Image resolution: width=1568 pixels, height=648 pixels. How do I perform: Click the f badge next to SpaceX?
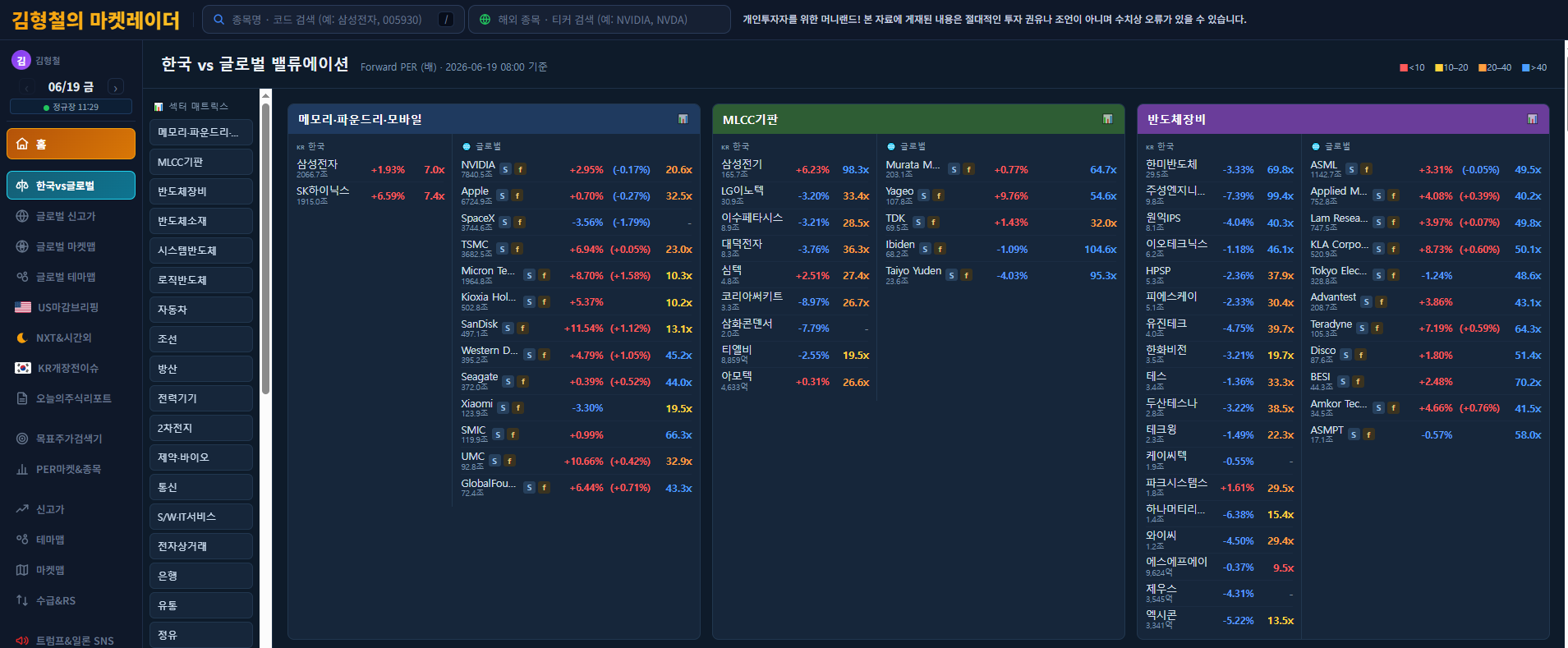click(x=519, y=222)
